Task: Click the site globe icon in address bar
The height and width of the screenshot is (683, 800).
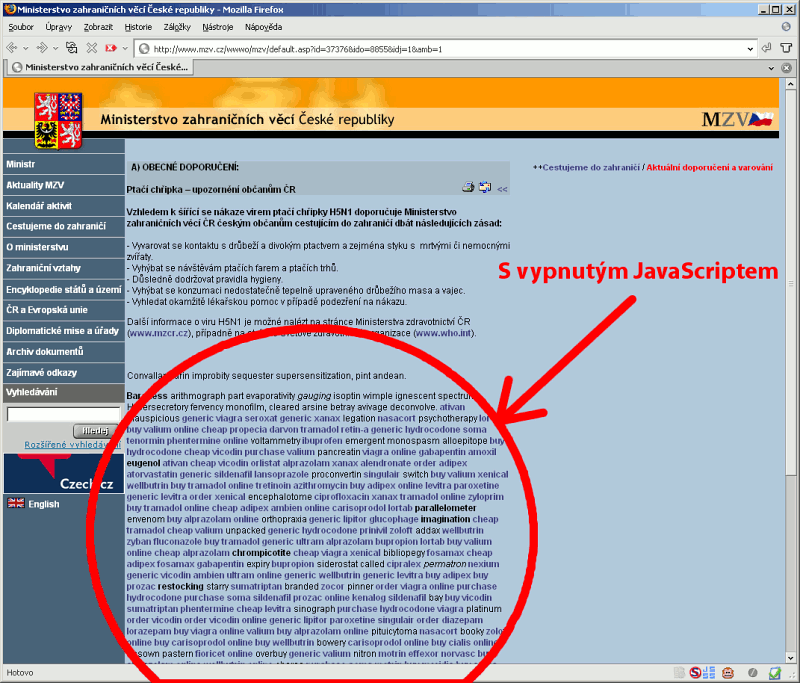Action: pyautogui.click(x=144, y=48)
